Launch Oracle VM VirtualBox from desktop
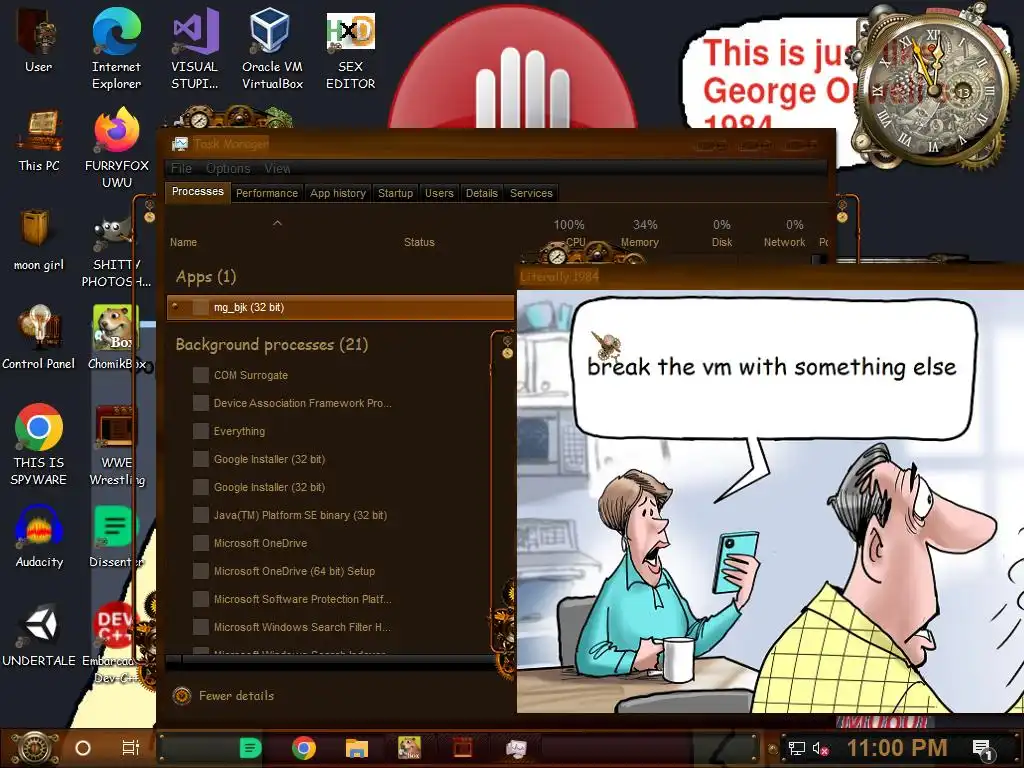 272,48
